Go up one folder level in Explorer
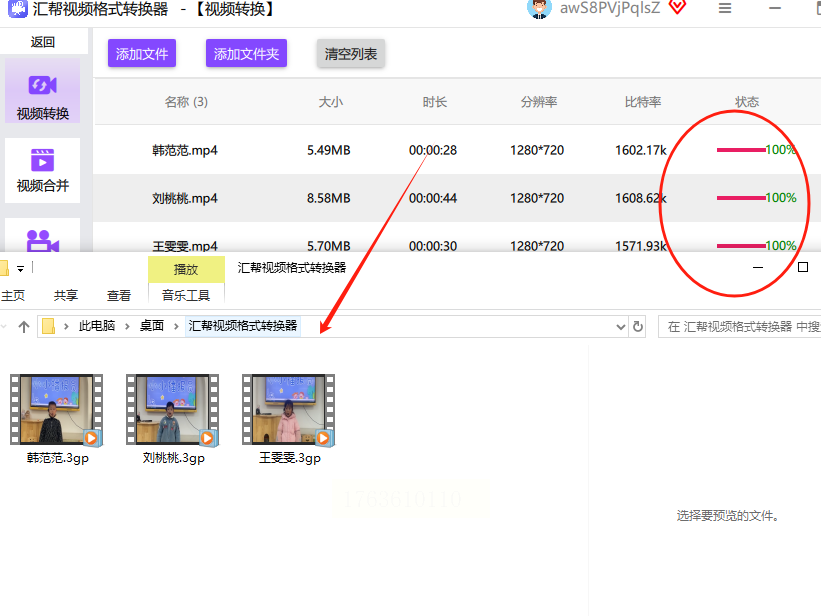Screen dimensions: 821x616 (x=24, y=326)
